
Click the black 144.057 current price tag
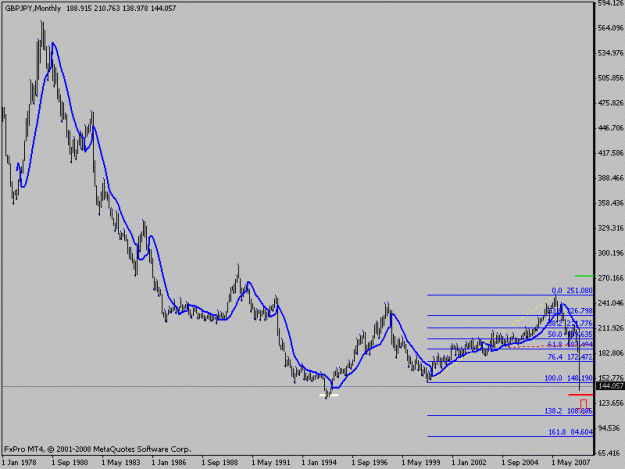[x=610, y=386]
